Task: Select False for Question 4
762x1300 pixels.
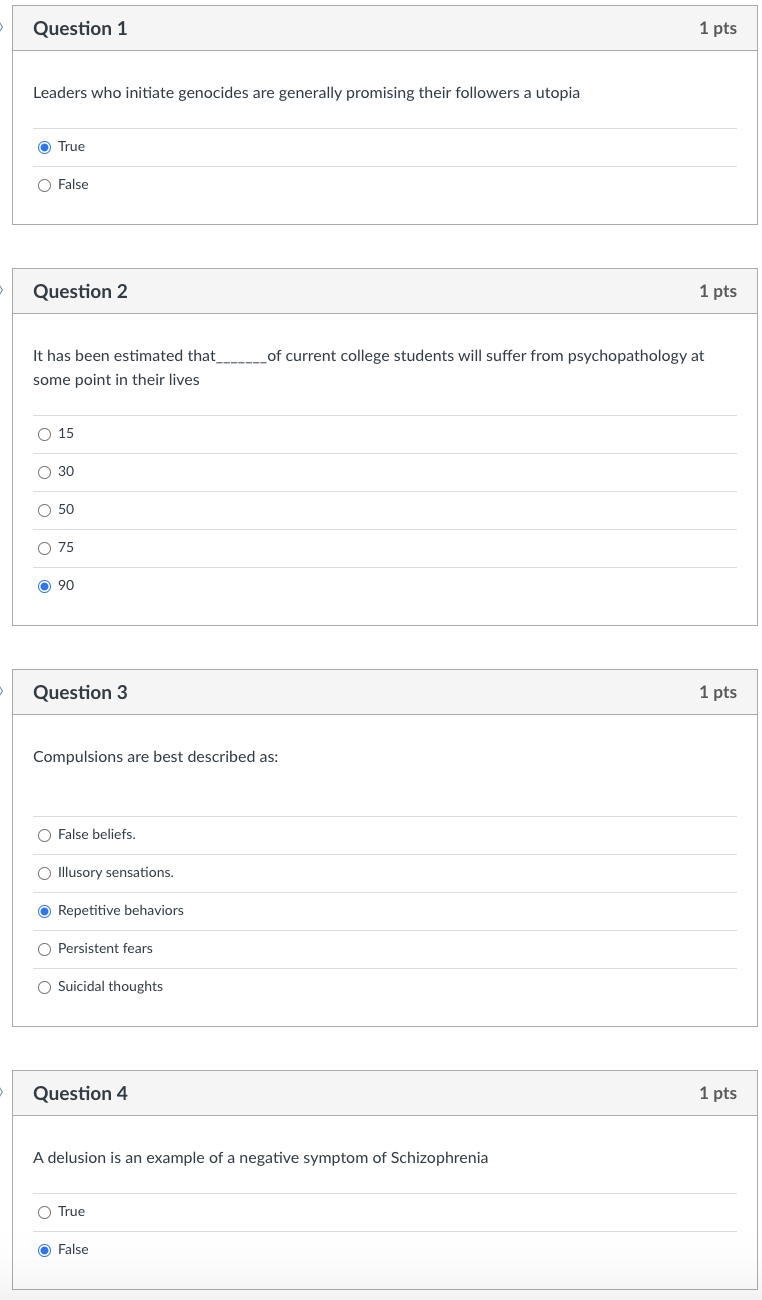Action: click(44, 1250)
